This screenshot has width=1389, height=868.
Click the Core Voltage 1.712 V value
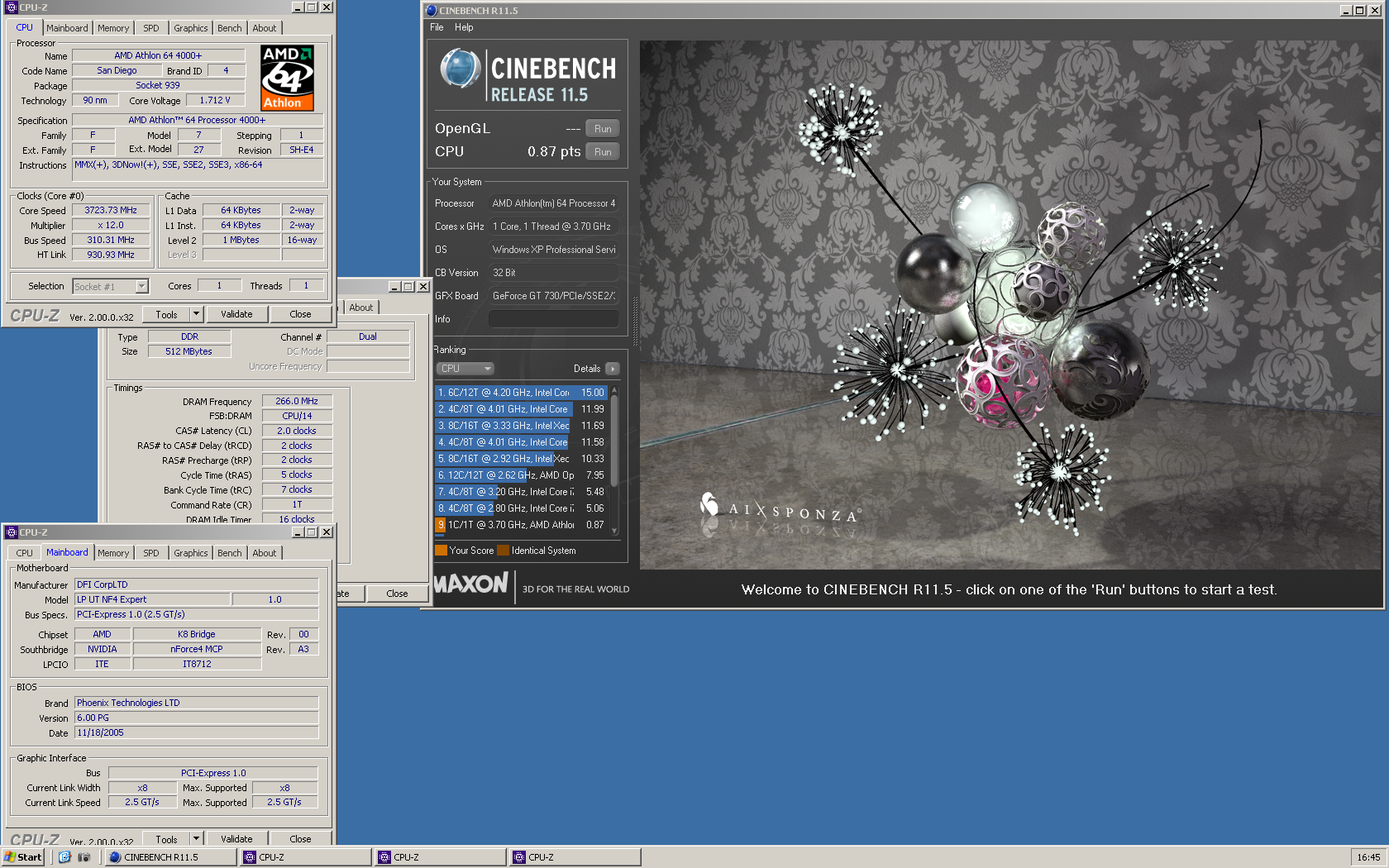[215, 101]
